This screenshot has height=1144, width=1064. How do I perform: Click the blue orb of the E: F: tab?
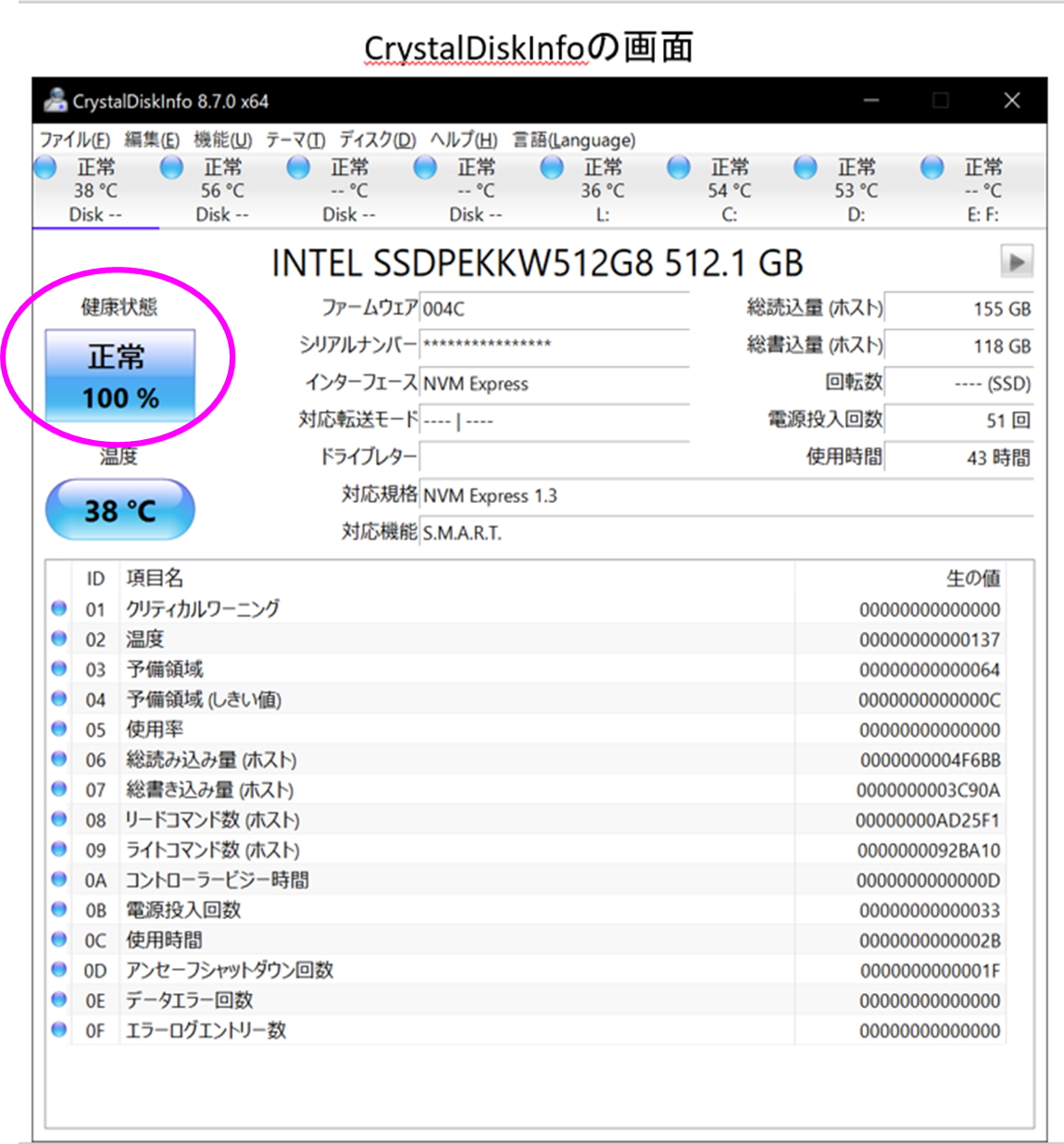[x=933, y=168]
